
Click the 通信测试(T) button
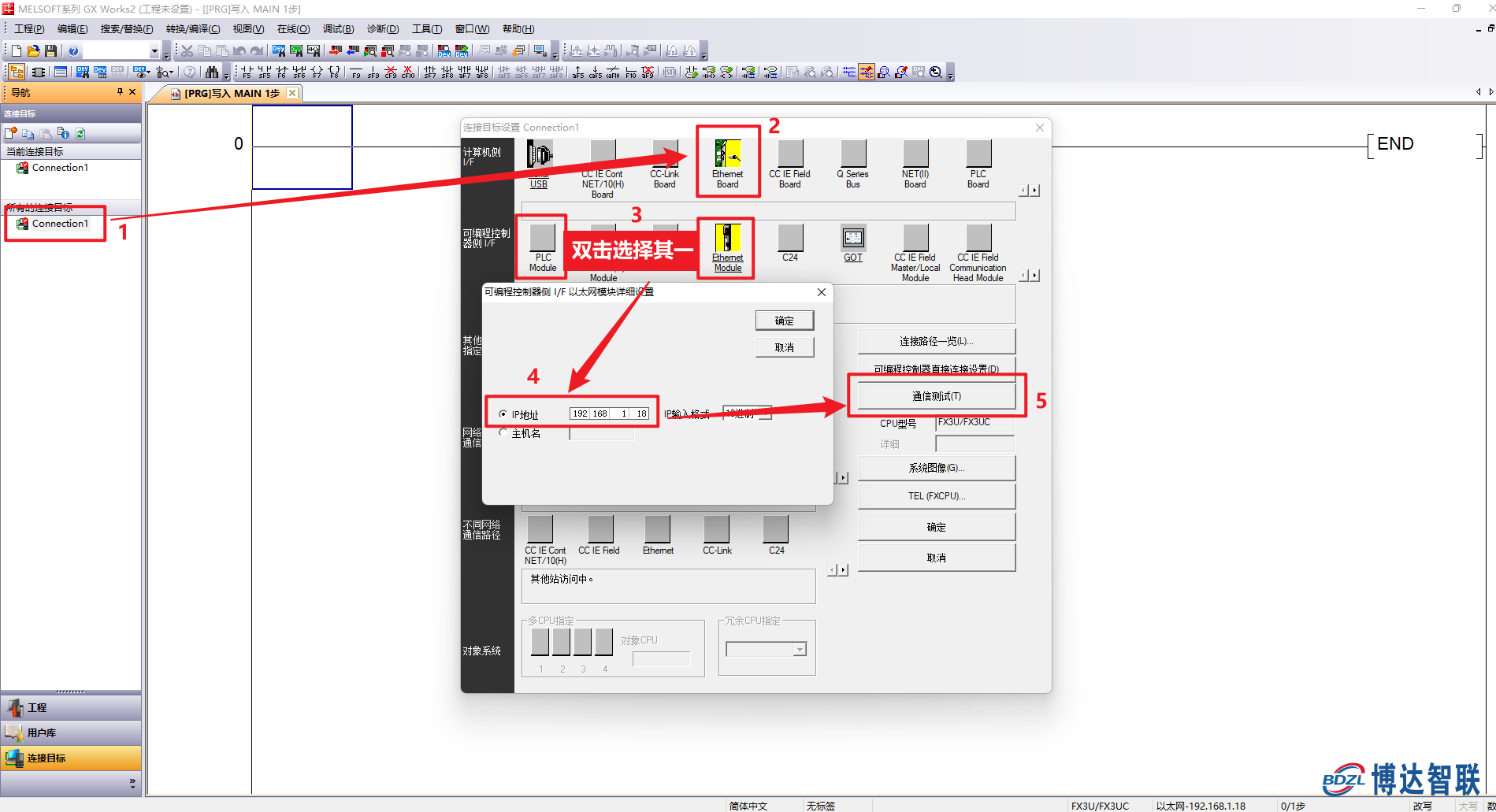[x=937, y=396]
